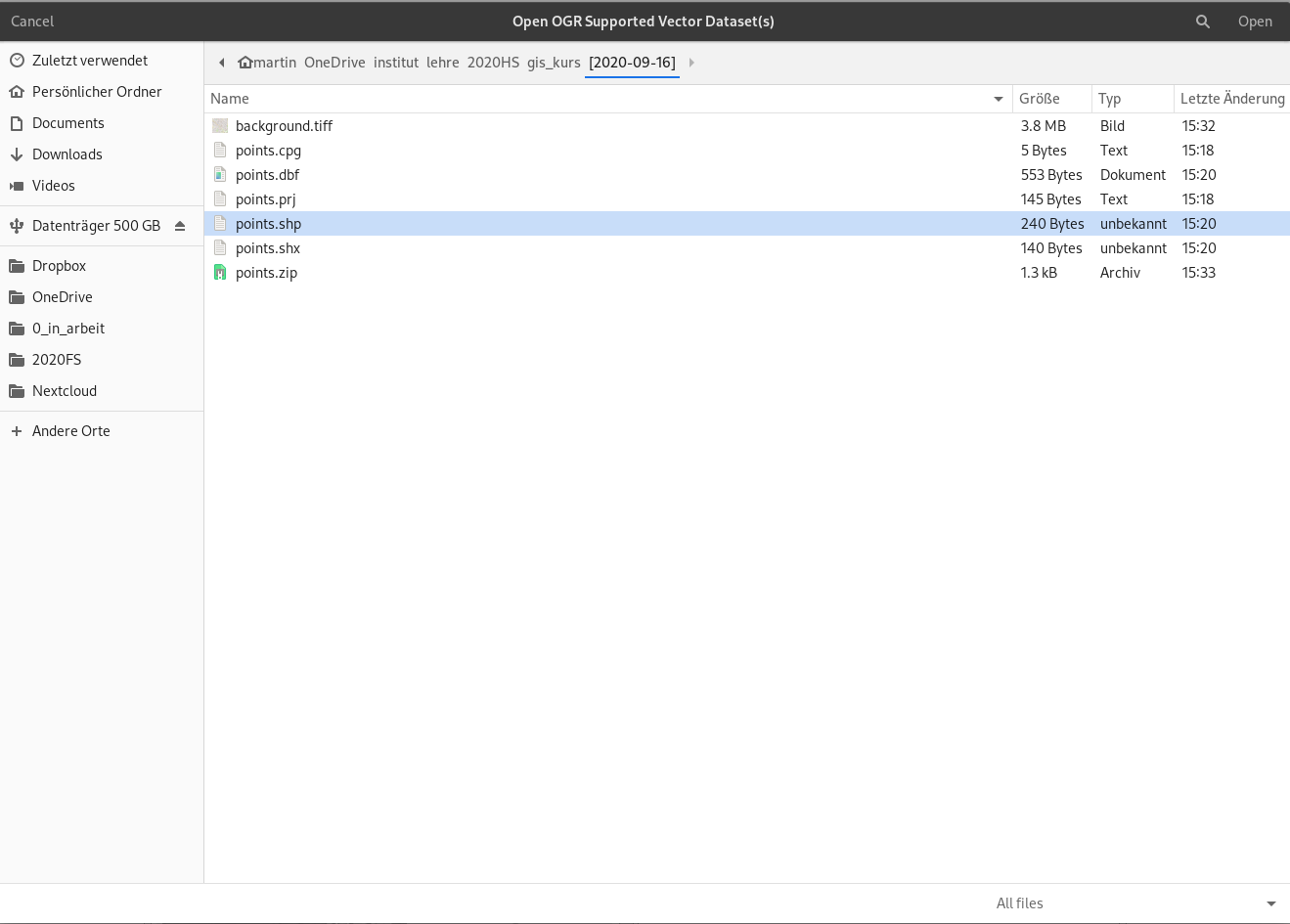Viewport: 1290px width, 924px height.
Task: Open Andere Orte in the sidebar
Action: tap(70, 431)
